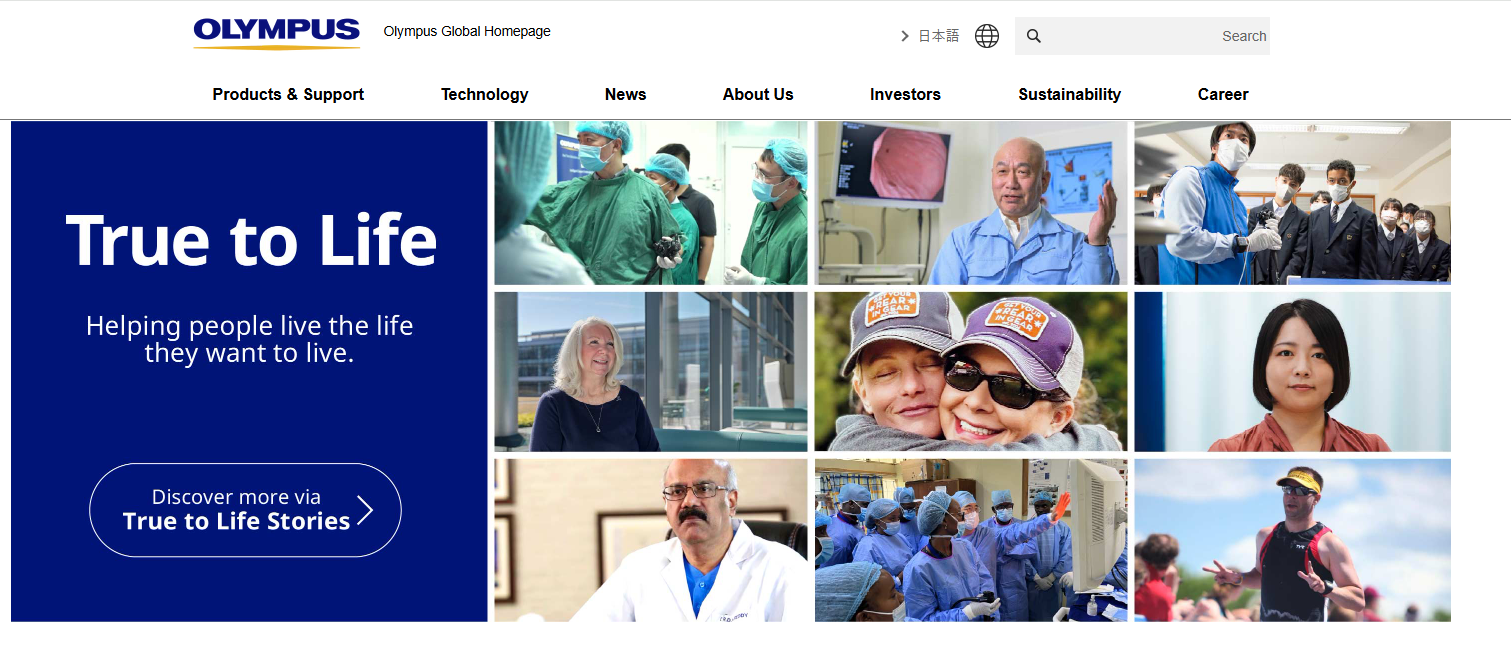The width and height of the screenshot is (1511, 667).
Task: Open the News menu item
Action: tap(625, 94)
